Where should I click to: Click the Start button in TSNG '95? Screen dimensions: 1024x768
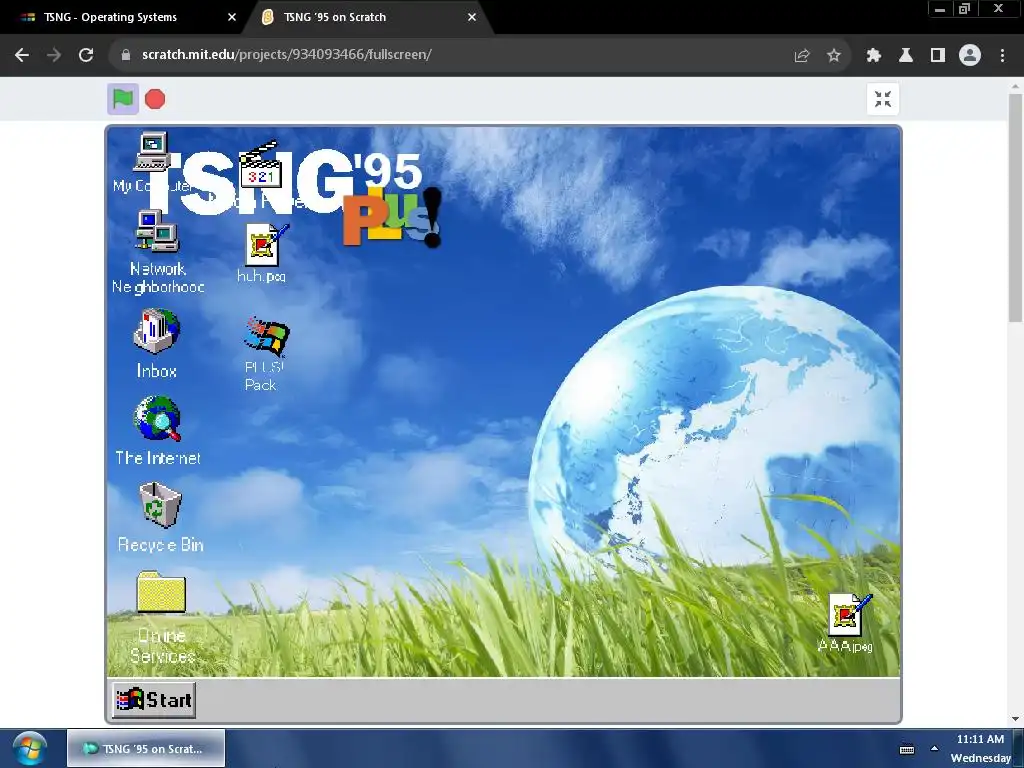pyautogui.click(x=154, y=699)
